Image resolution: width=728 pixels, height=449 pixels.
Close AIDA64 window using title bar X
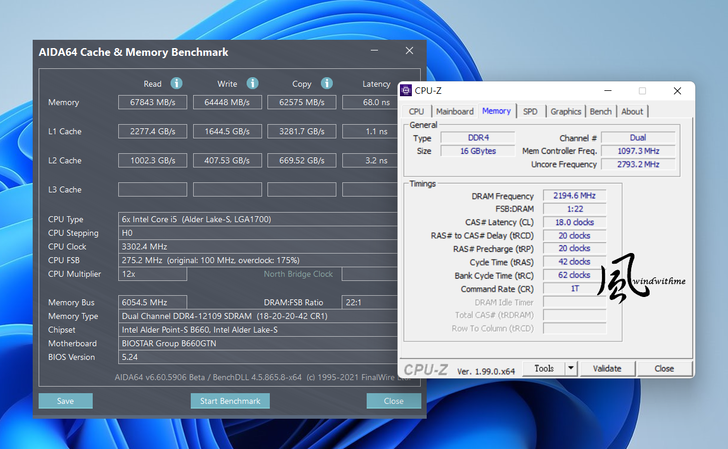point(409,51)
